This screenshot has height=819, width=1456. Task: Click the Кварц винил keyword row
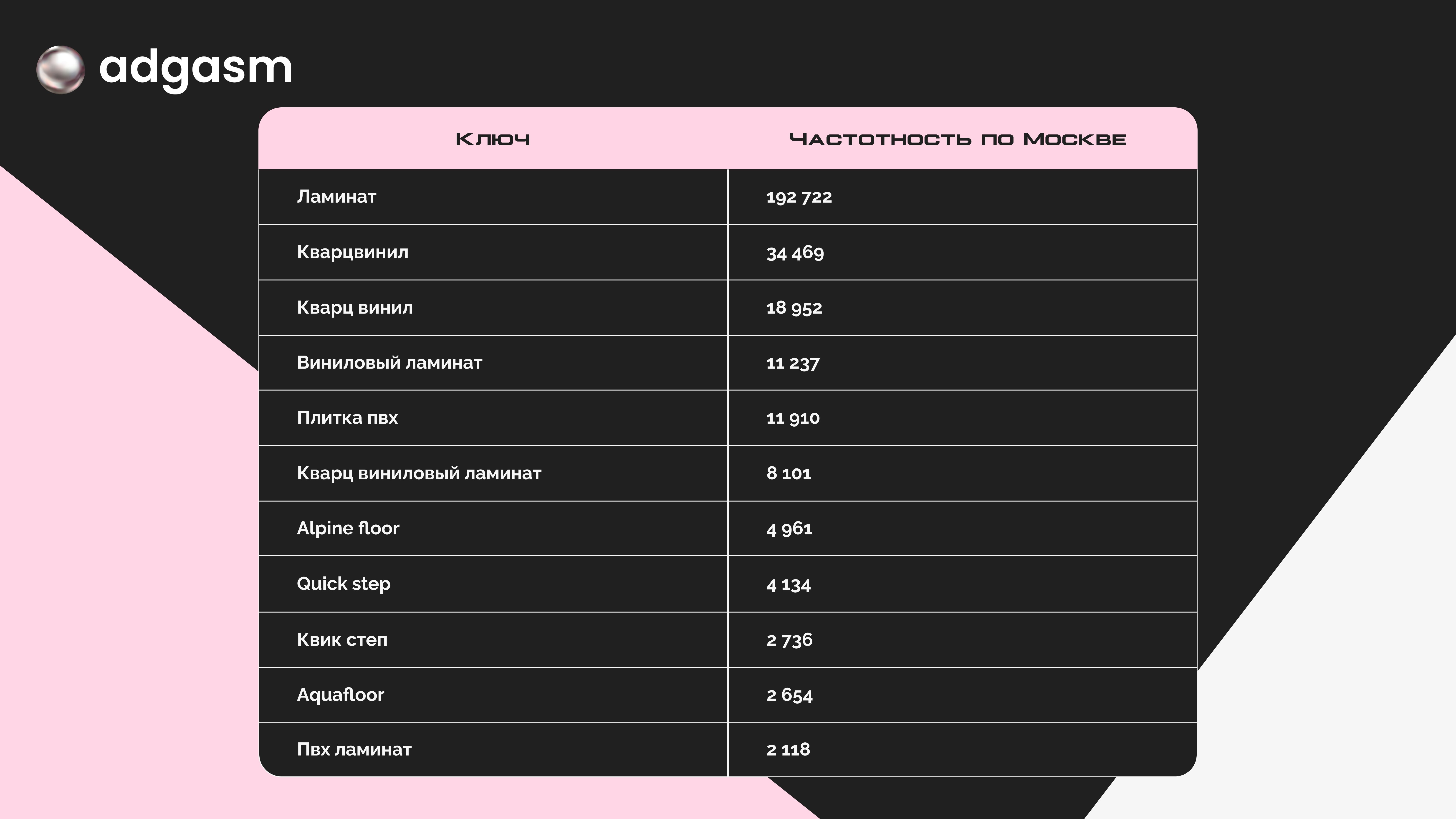pyautogui.click(x=355, y=308)
